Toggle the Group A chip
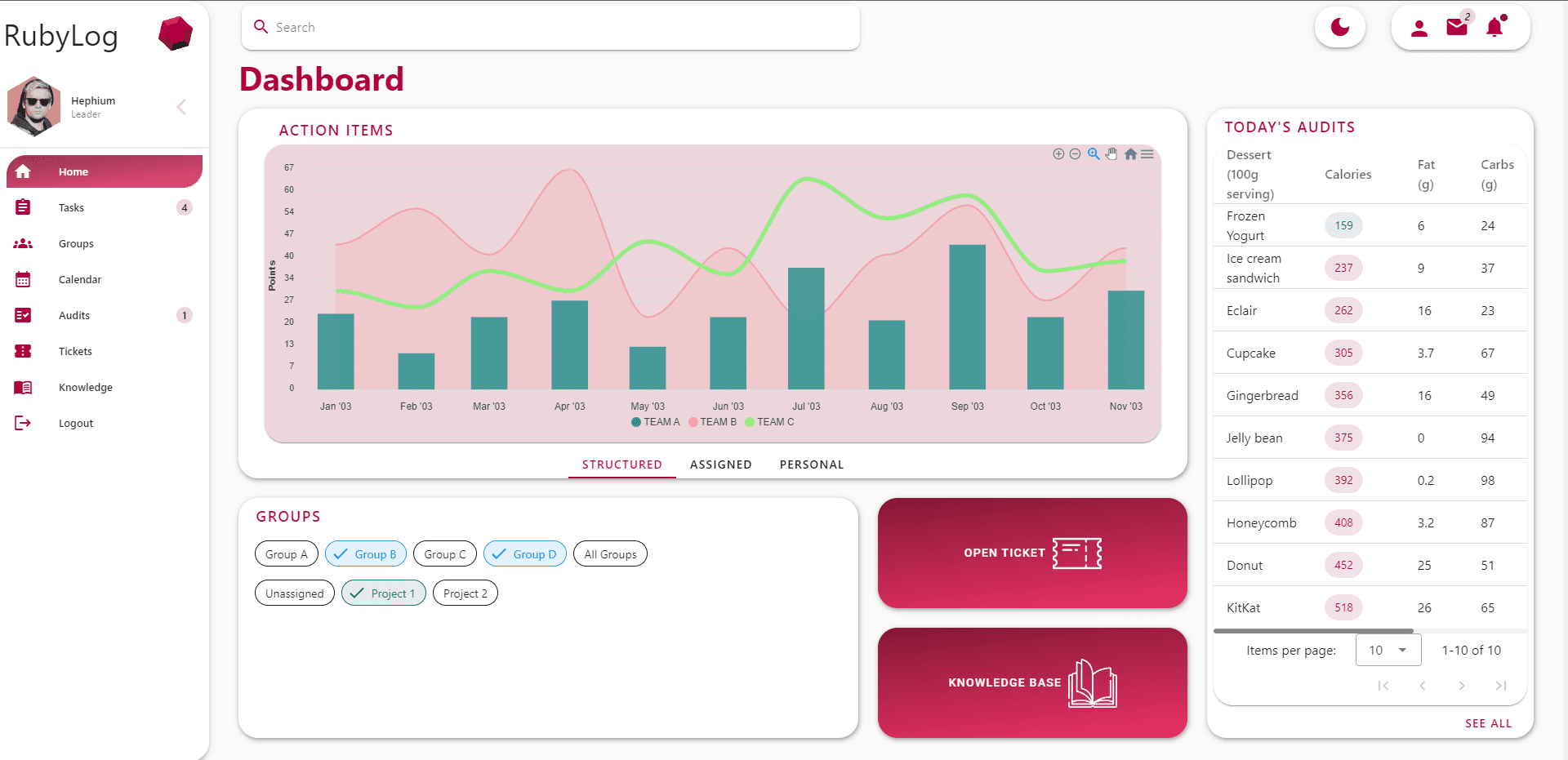Image resolution: width=1568 pixels, height=760 pixels. click(x=287, y=554)
